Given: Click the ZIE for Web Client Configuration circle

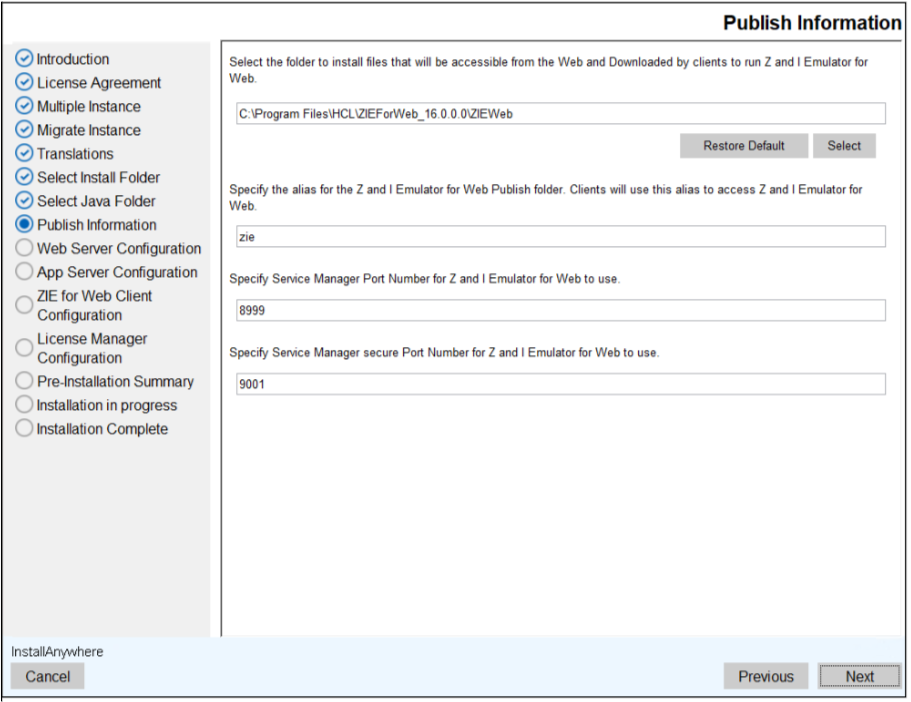Looking at the screenshot, I should [x=24, y=305].
